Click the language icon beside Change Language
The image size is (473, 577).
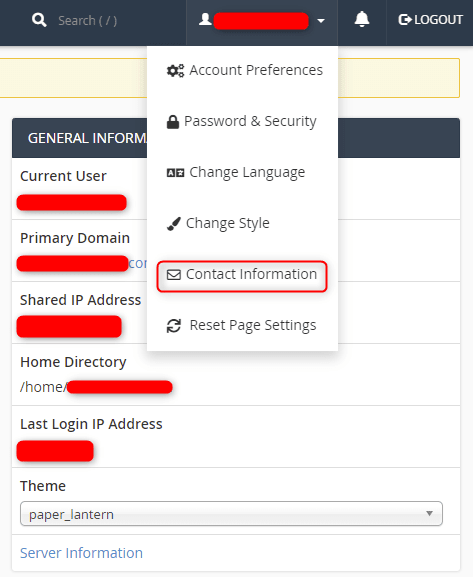(175, 173)
